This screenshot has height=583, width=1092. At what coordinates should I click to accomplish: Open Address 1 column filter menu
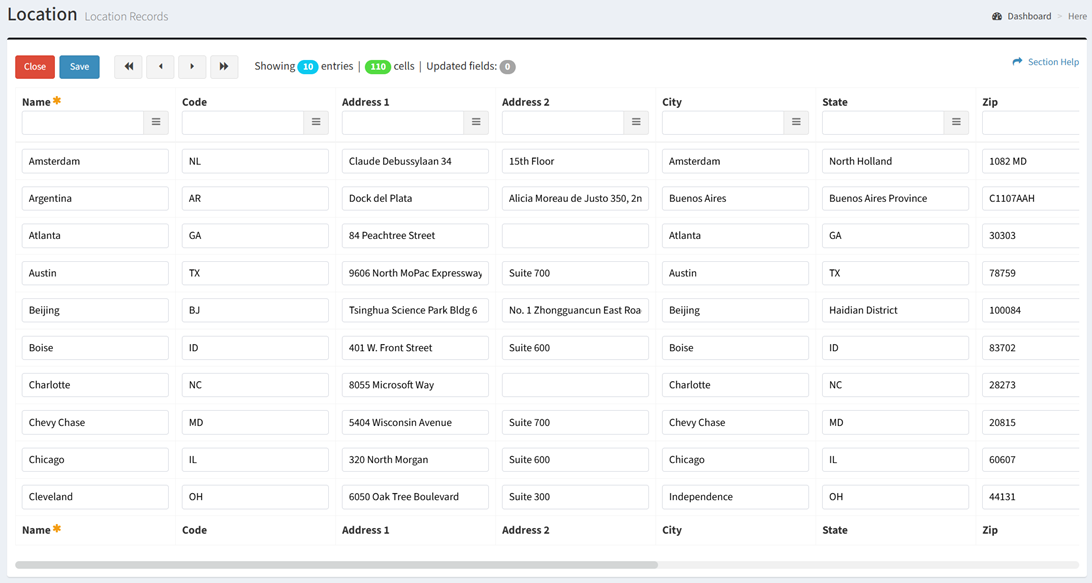(476, 122)
